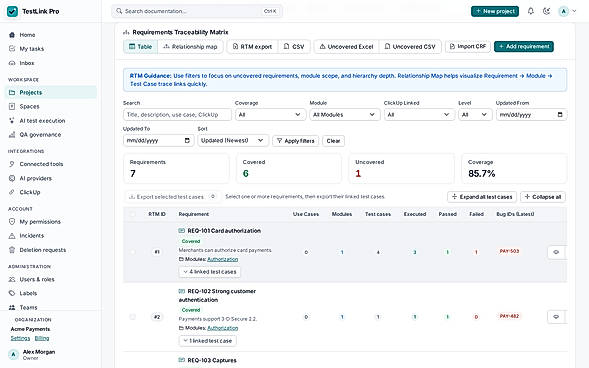
Task: Click the TestLink Pro logo icon
Action: coord(12,11)
